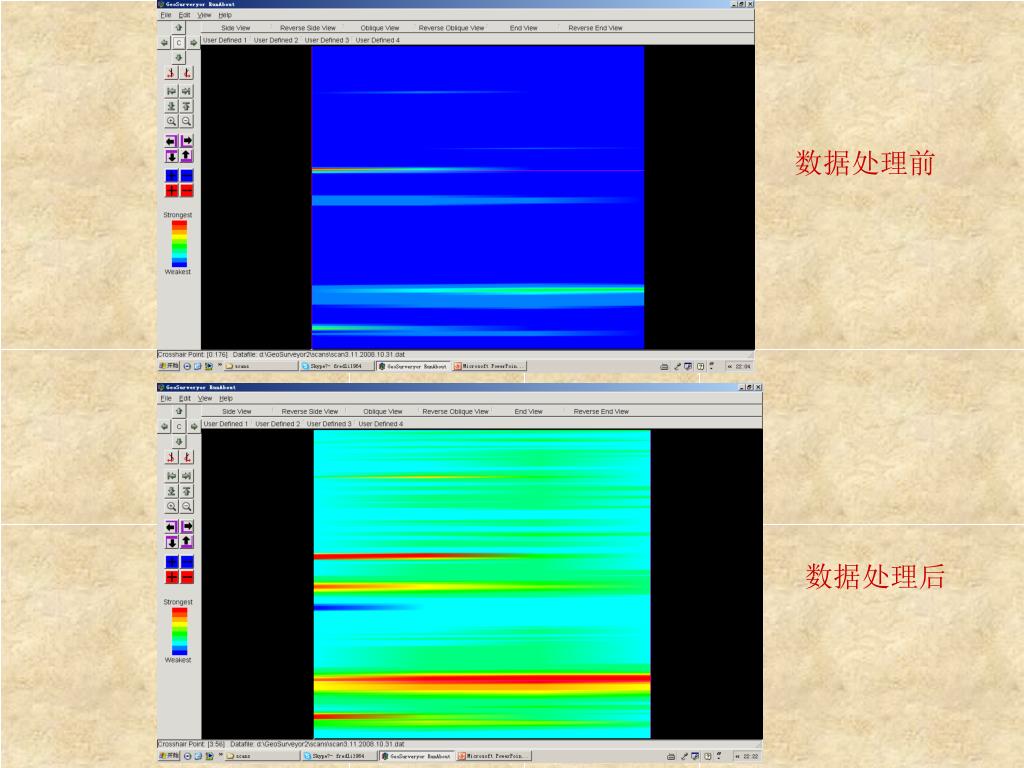Click signal strength color scale in lower window
Viewport: 1024px width, 768px height.
pos(180,631)
